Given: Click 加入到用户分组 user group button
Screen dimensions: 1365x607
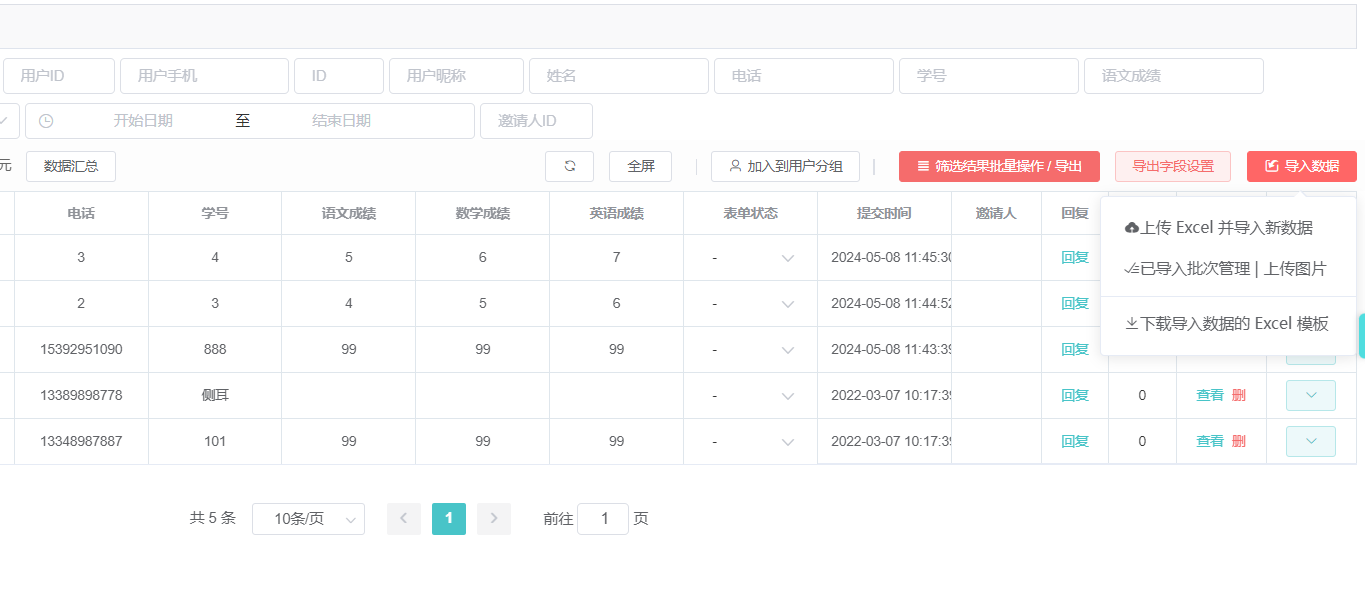Looking at the screenshot, I should click(785, 166).
